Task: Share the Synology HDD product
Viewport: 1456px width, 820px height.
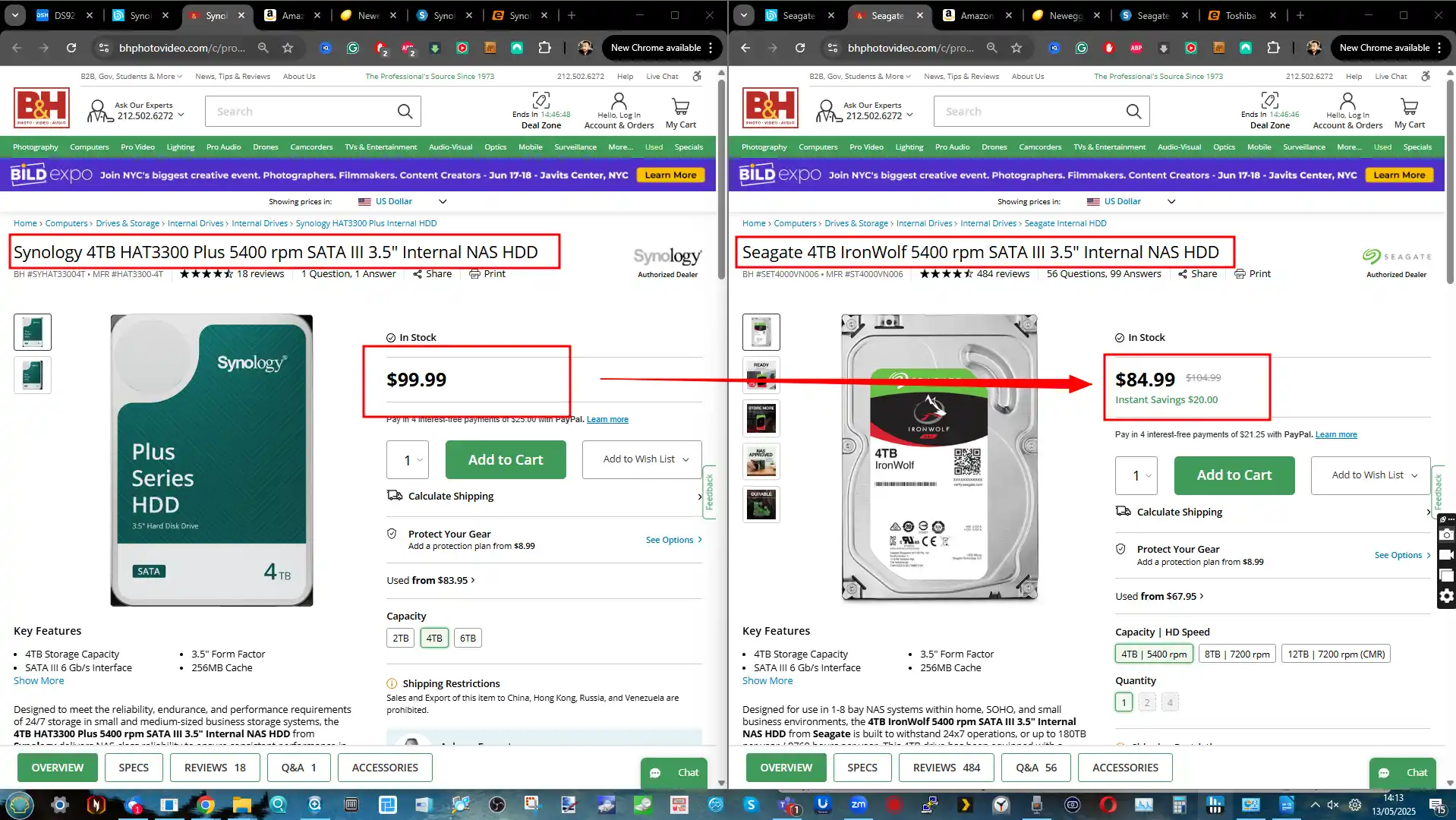Action: pos(432,274)
